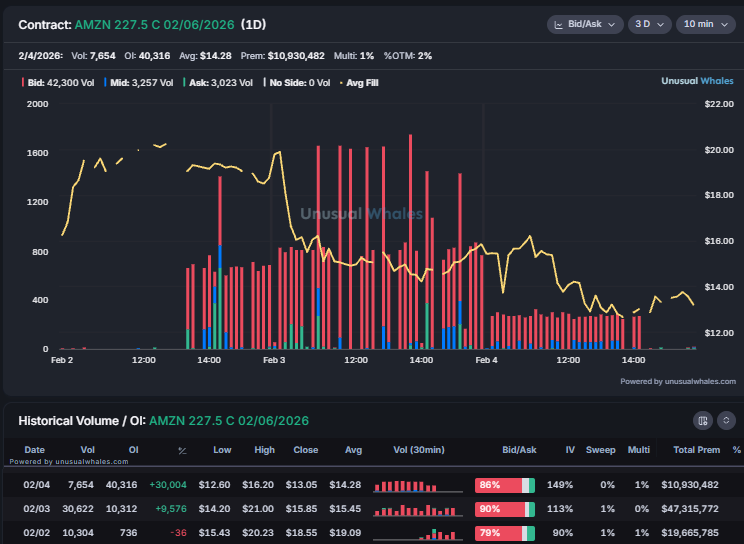Click the green contract name in chart title
The width and height of the screenshot is (744, 544).
(x=153, y=23)
